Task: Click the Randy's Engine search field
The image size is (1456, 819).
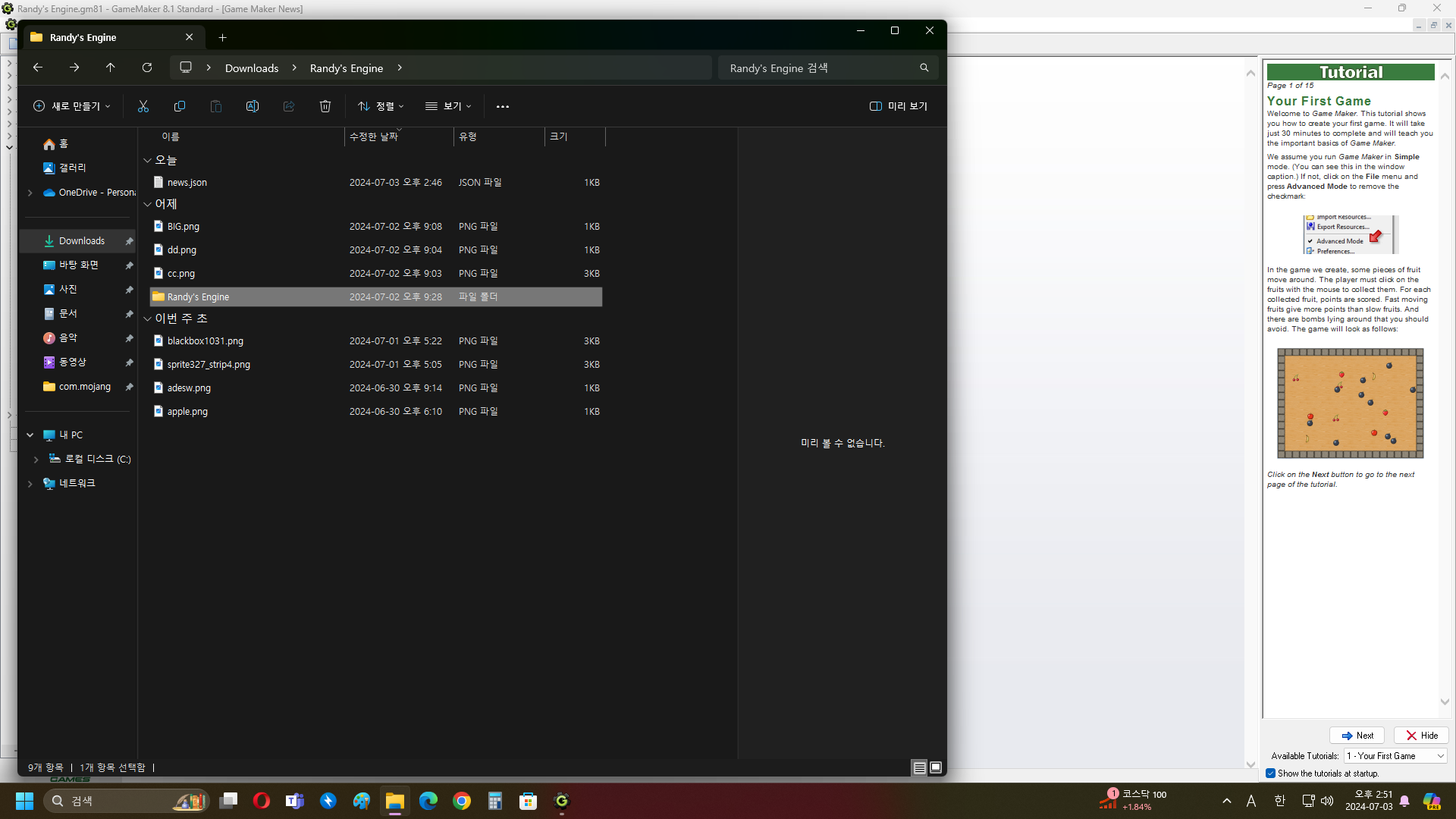Action: coord(819,67)
